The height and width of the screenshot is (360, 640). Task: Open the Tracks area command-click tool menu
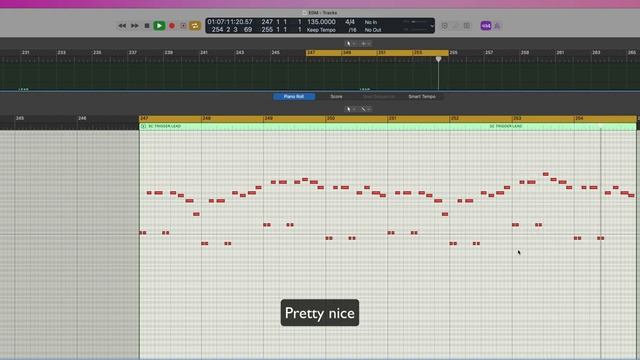pos(365,44)
